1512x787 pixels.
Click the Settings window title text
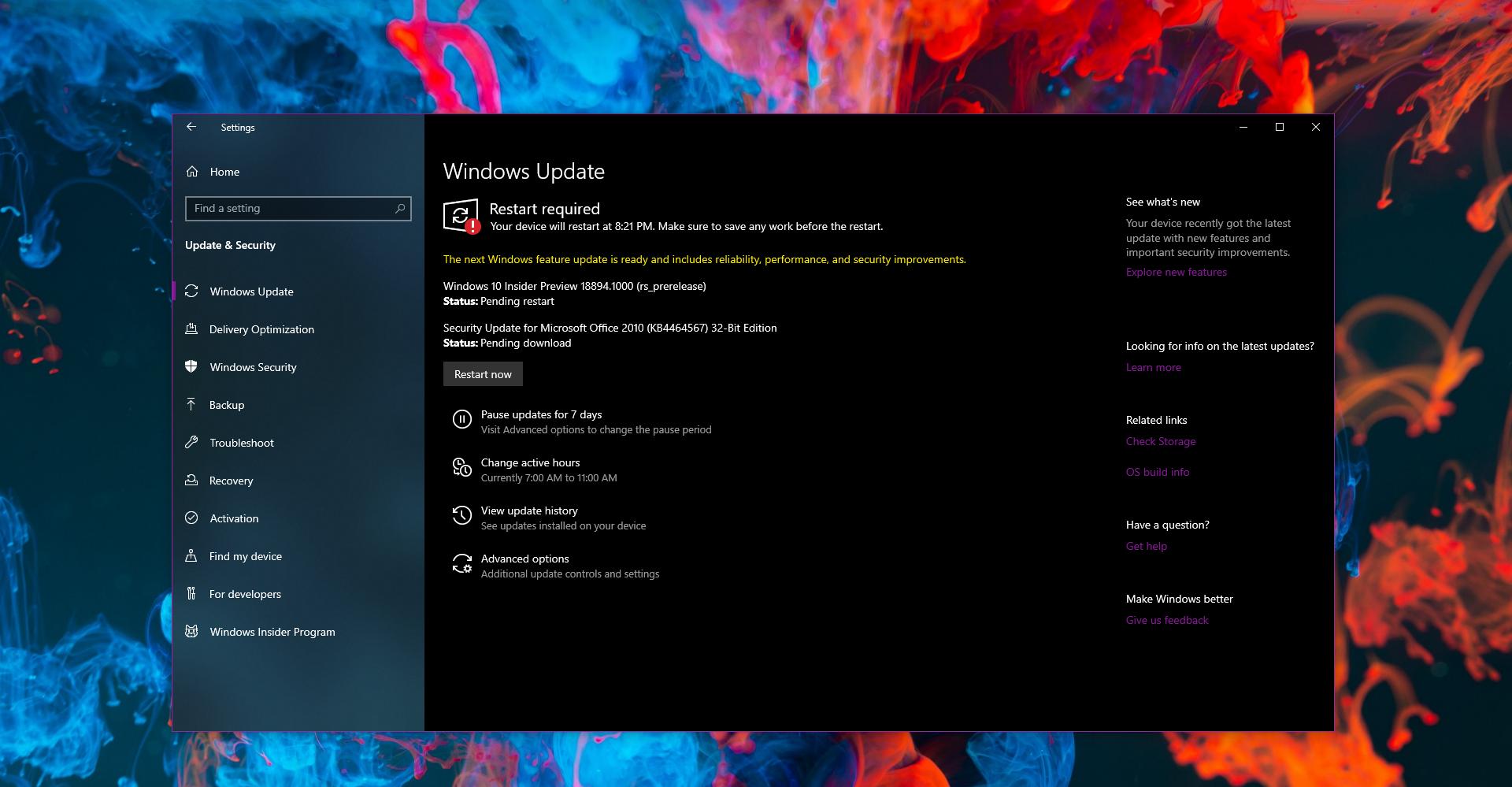click(x=238, y=128)
